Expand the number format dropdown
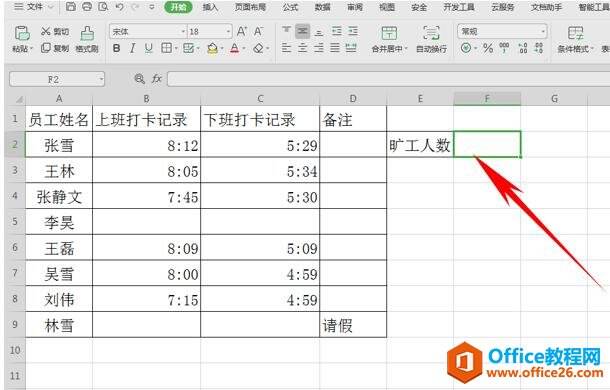Image resolution: width=610 pixels, height=390 pixels. (x=543, y=31)
